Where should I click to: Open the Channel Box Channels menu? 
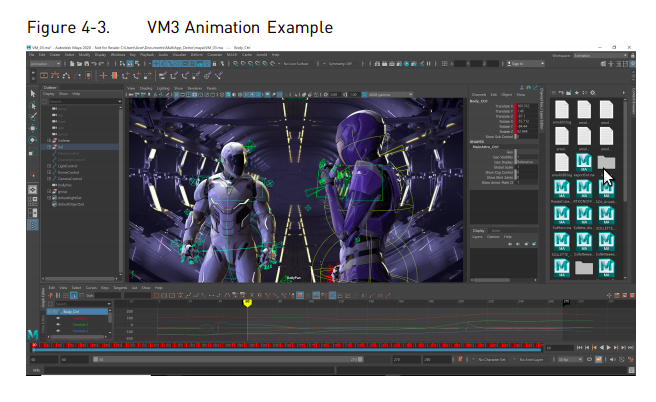(x=479, y=95)
